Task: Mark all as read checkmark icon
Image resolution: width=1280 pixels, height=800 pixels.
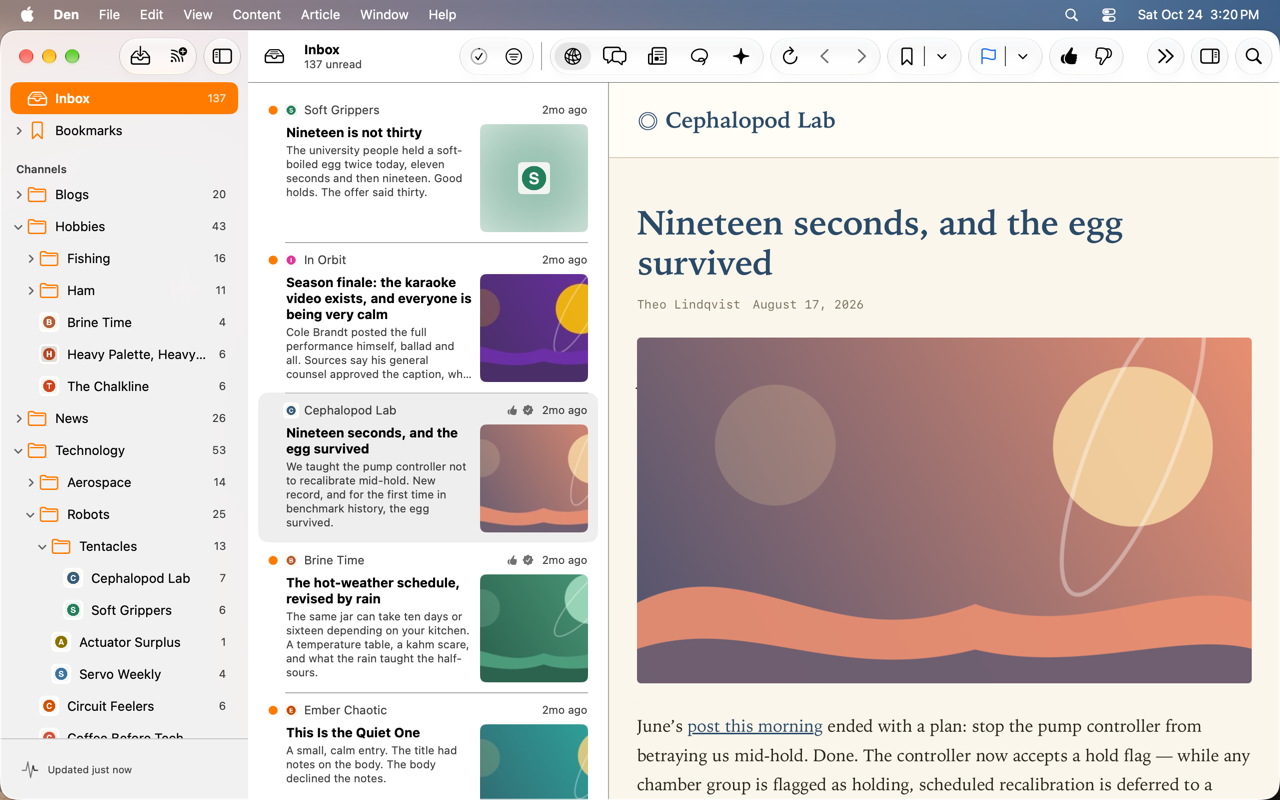Action: pyautogui.click(x=479, y=57)
